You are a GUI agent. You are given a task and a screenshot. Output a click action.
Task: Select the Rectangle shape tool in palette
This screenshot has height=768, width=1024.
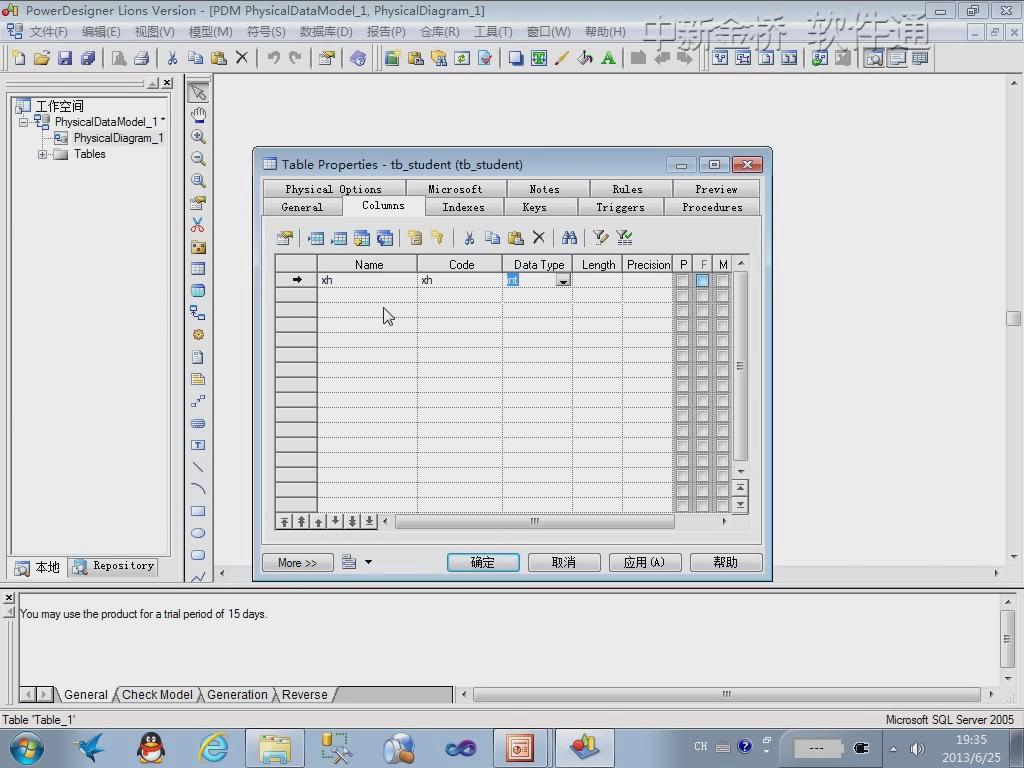(198, 511)
